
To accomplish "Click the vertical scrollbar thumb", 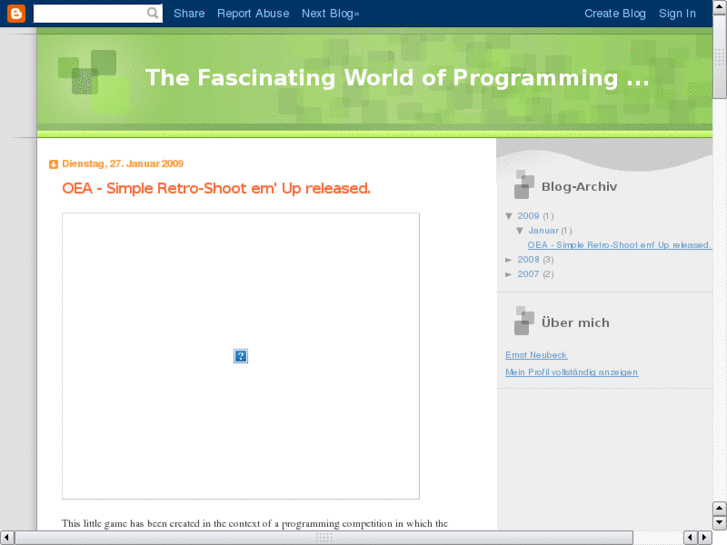I will click(x=720, y=57).
